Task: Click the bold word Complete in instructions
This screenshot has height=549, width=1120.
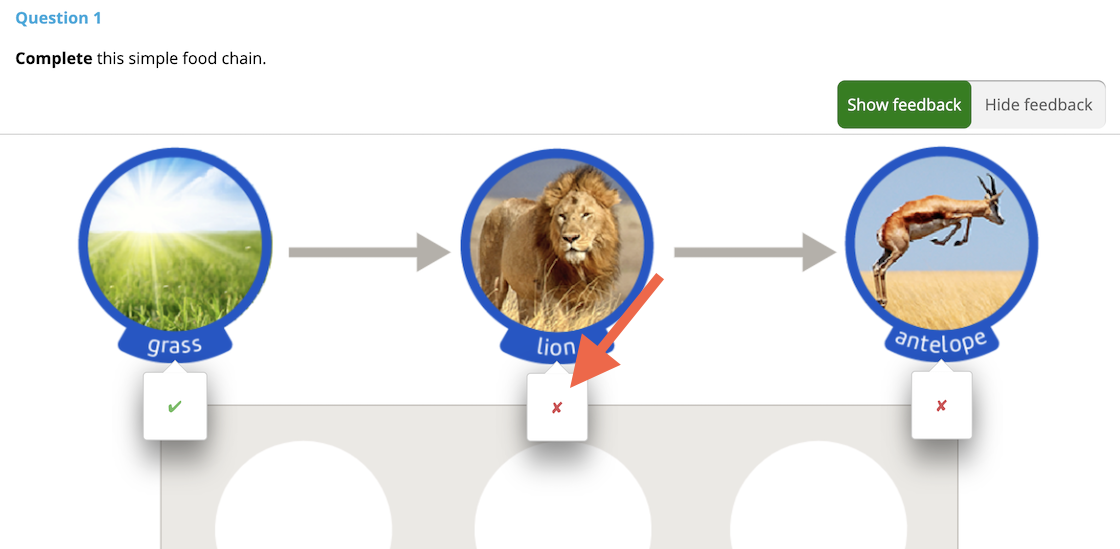Action: [x=54, y=59]
